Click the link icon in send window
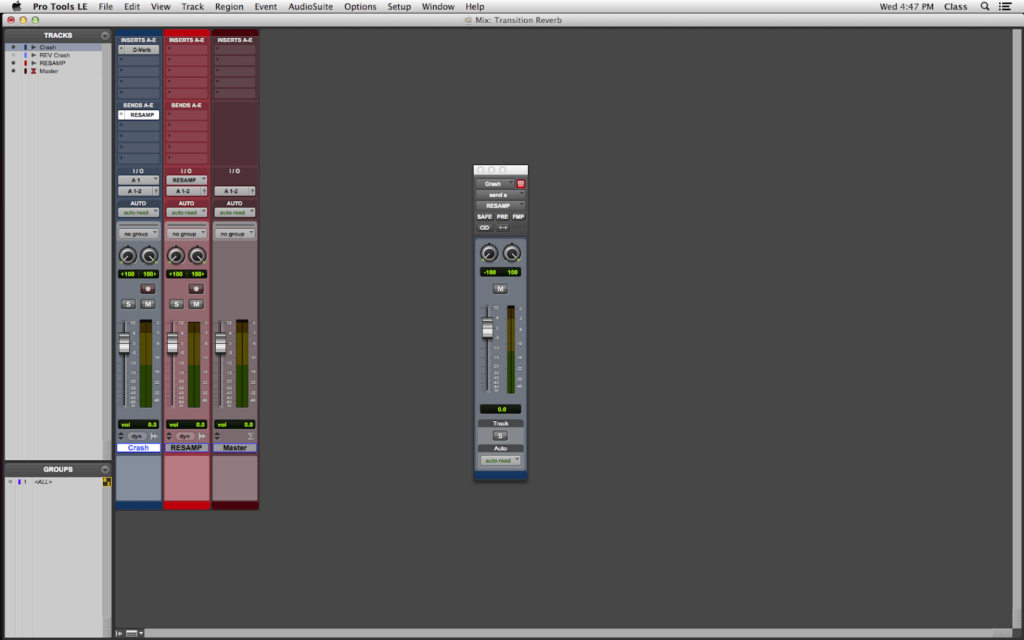 coord(484,228)
